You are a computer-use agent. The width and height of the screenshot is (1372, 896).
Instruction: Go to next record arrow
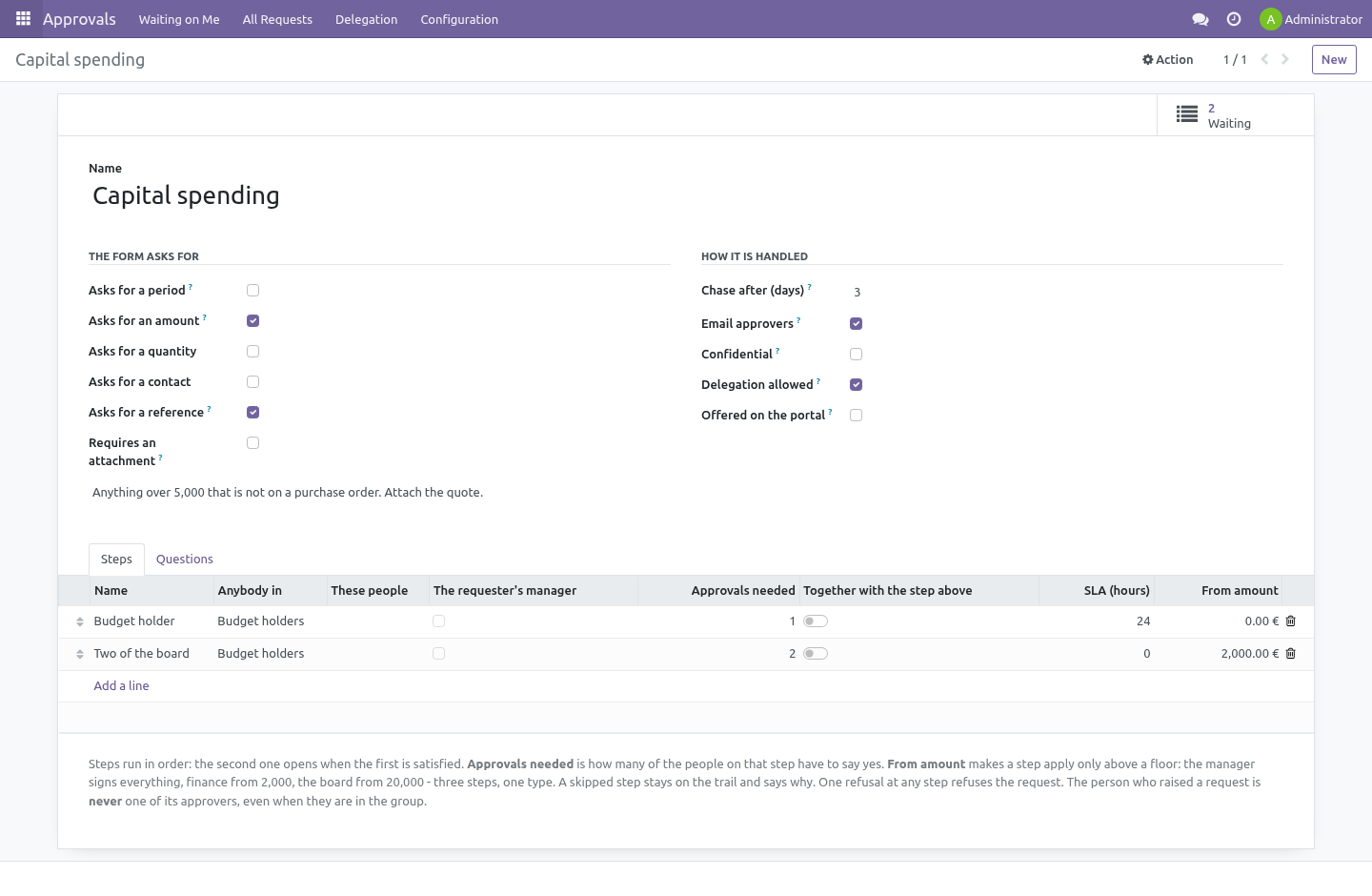coord(1285,59)
